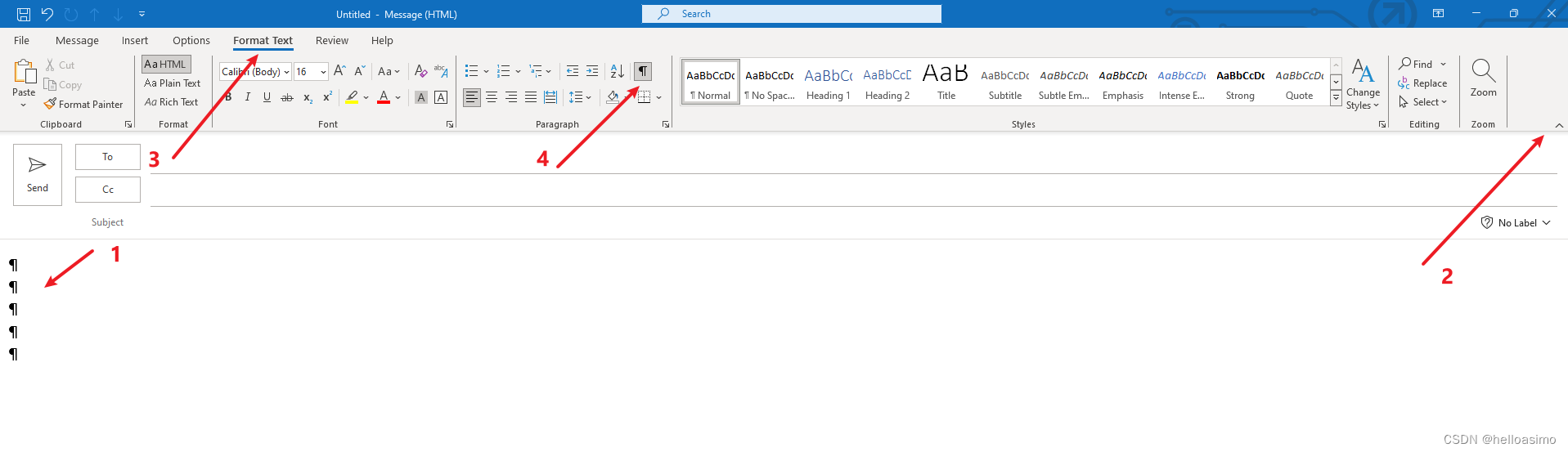Apply the Title style thumbnail
The height and width of the screenshot is (452, 1568).
coord(946,82)
